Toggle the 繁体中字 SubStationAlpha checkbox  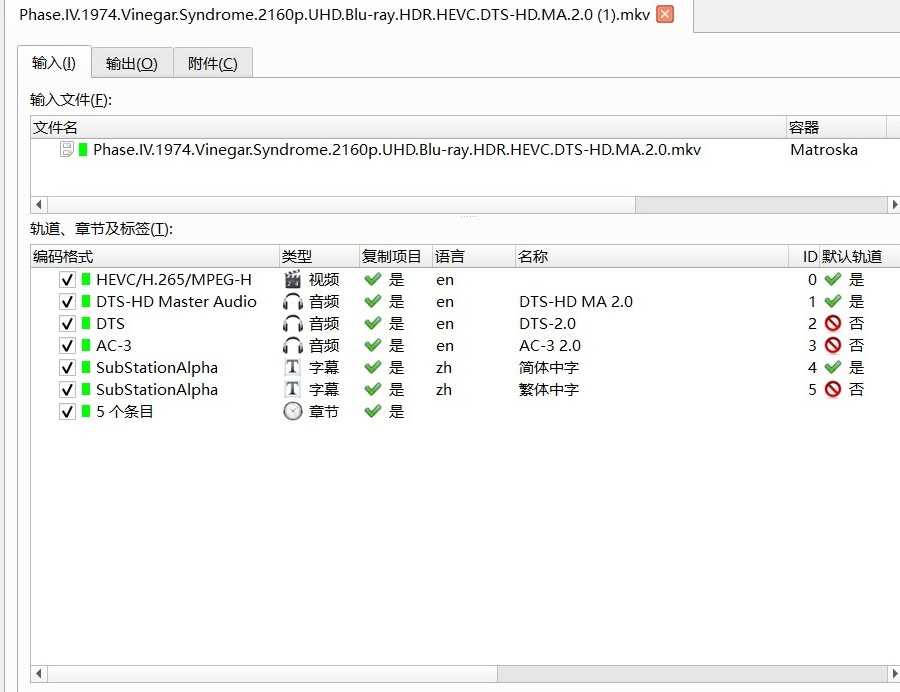(67, 390)
